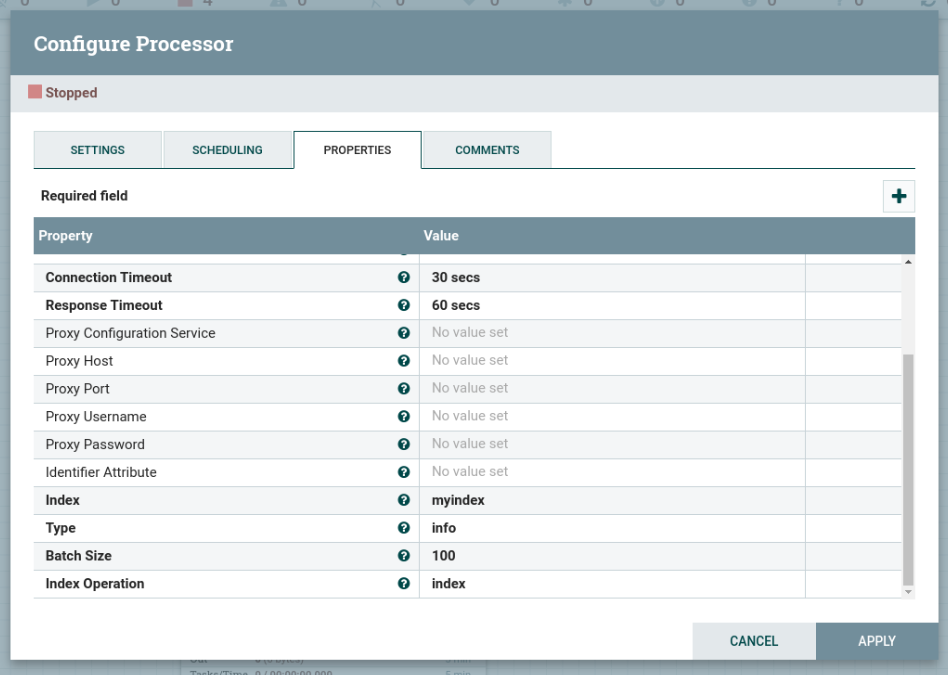View help for Proxy Password property
The width and height of the screenshot is (948, 675).
click(404, 444)
